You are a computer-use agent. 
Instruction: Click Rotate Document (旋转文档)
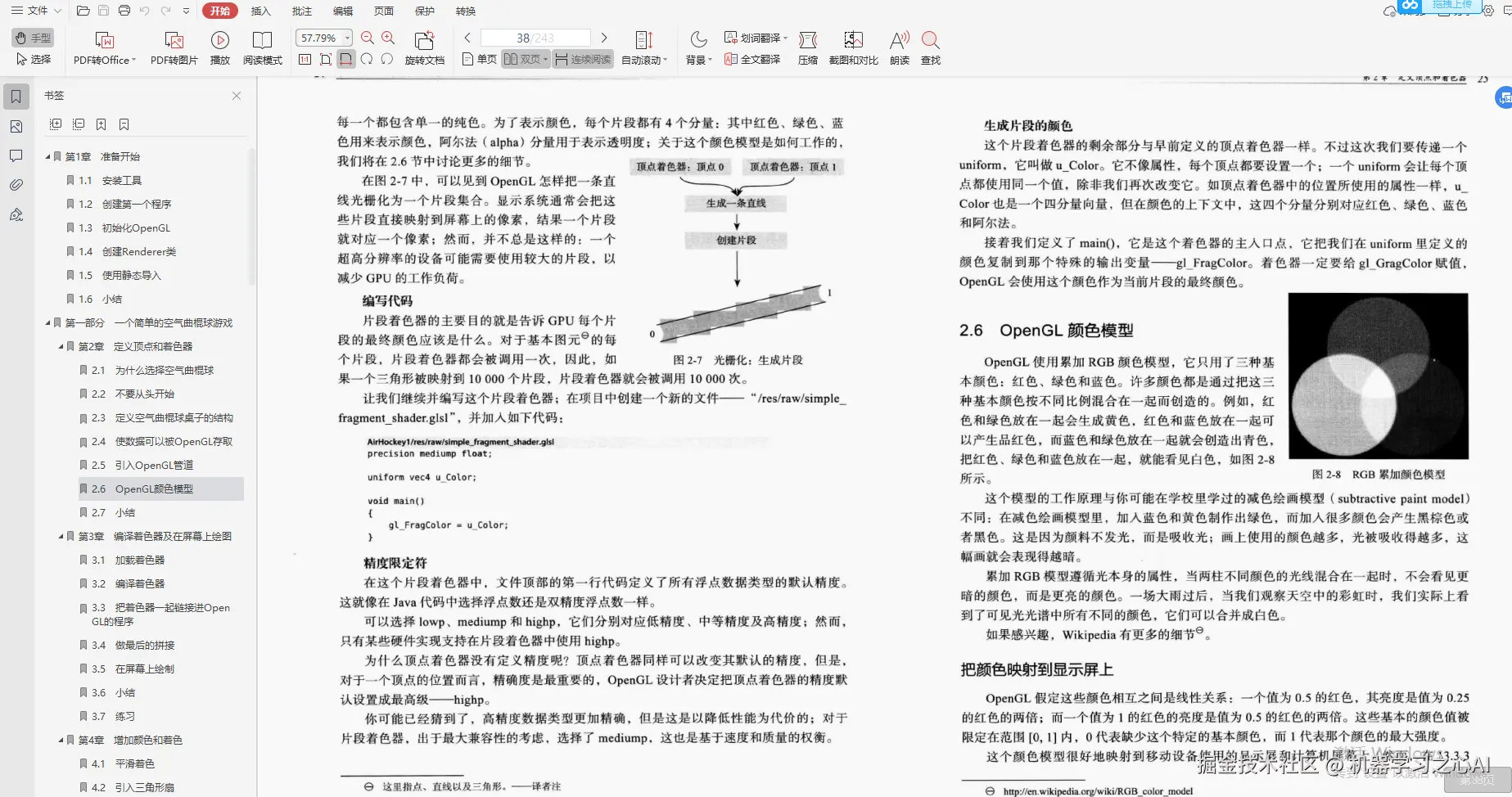tap(424, 48)
